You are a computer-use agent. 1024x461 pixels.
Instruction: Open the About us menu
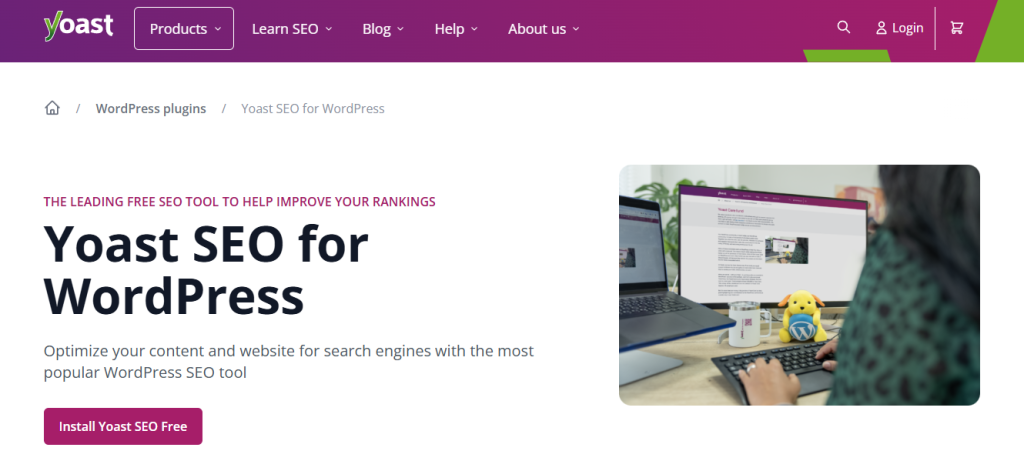(543, 29)
